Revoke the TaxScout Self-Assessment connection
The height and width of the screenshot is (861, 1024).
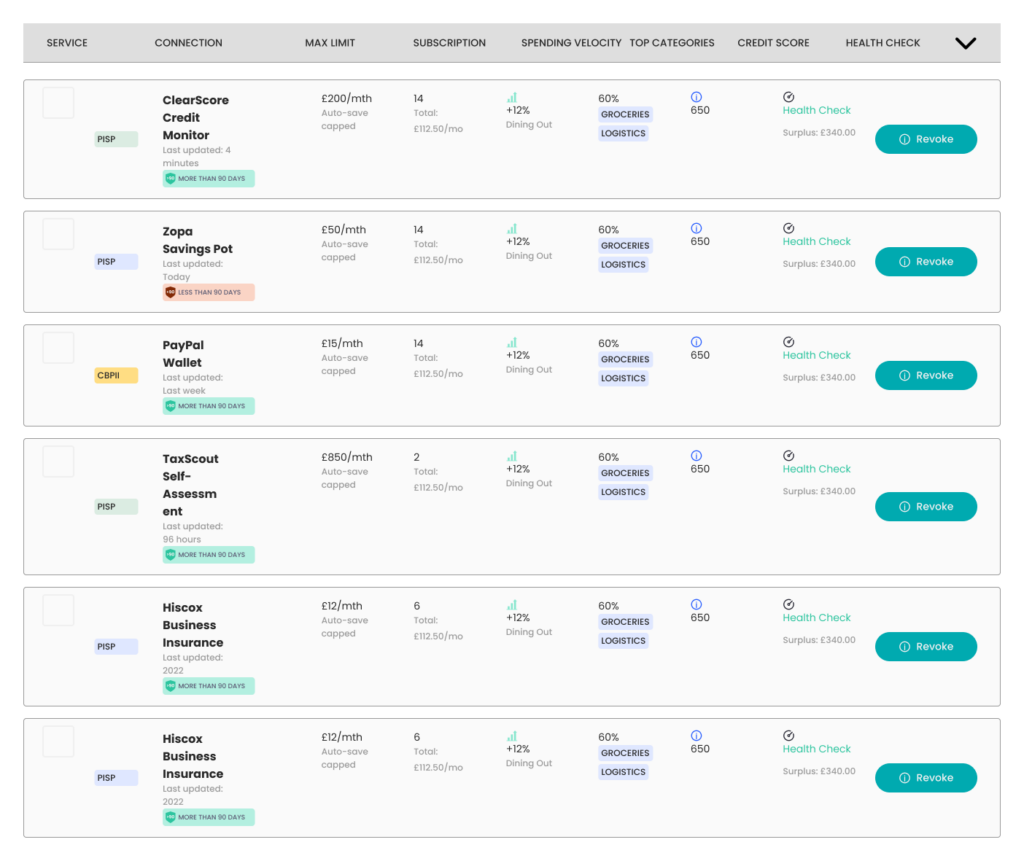926,506
